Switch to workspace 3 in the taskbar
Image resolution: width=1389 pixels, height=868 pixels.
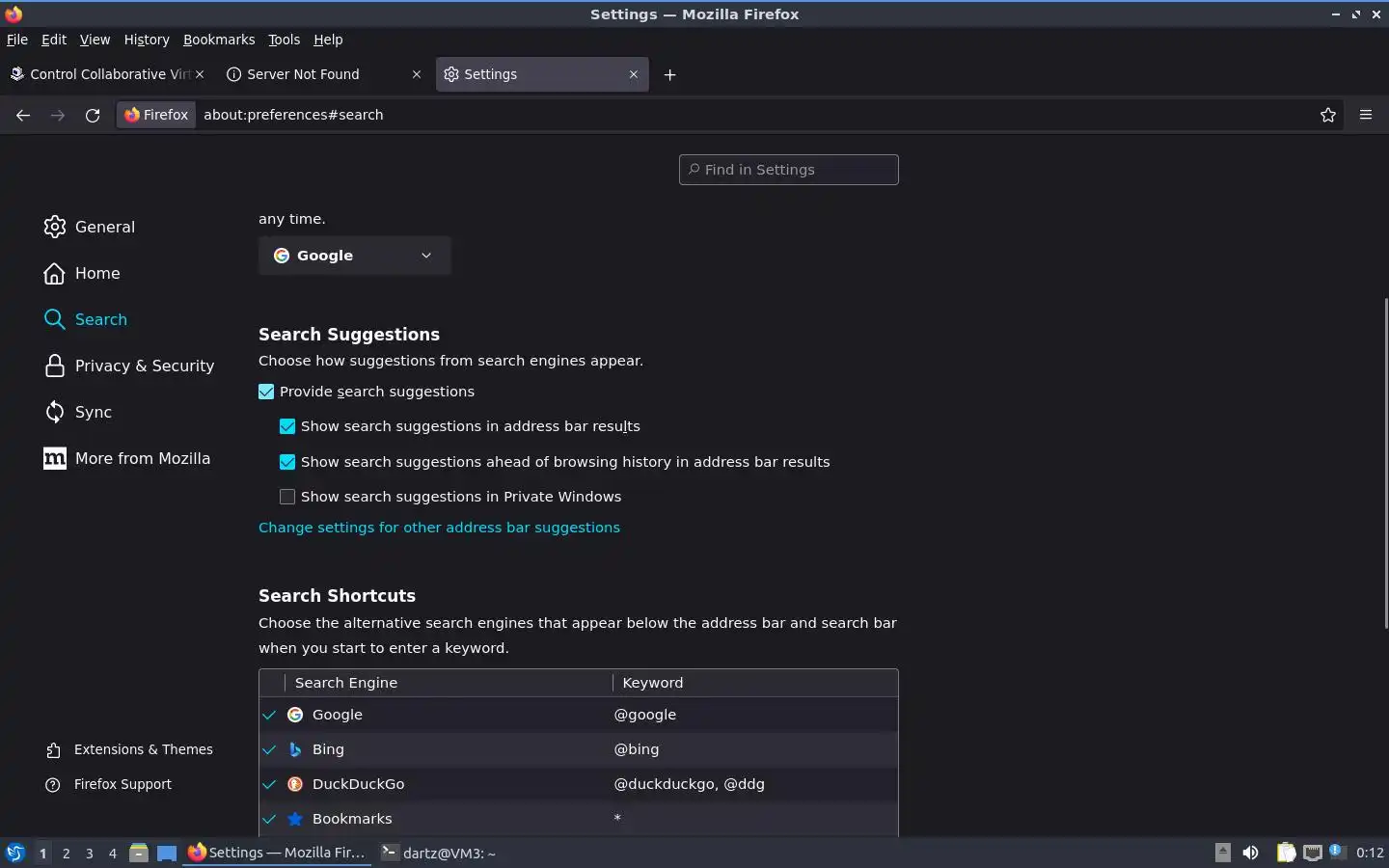tap(89, 854)
